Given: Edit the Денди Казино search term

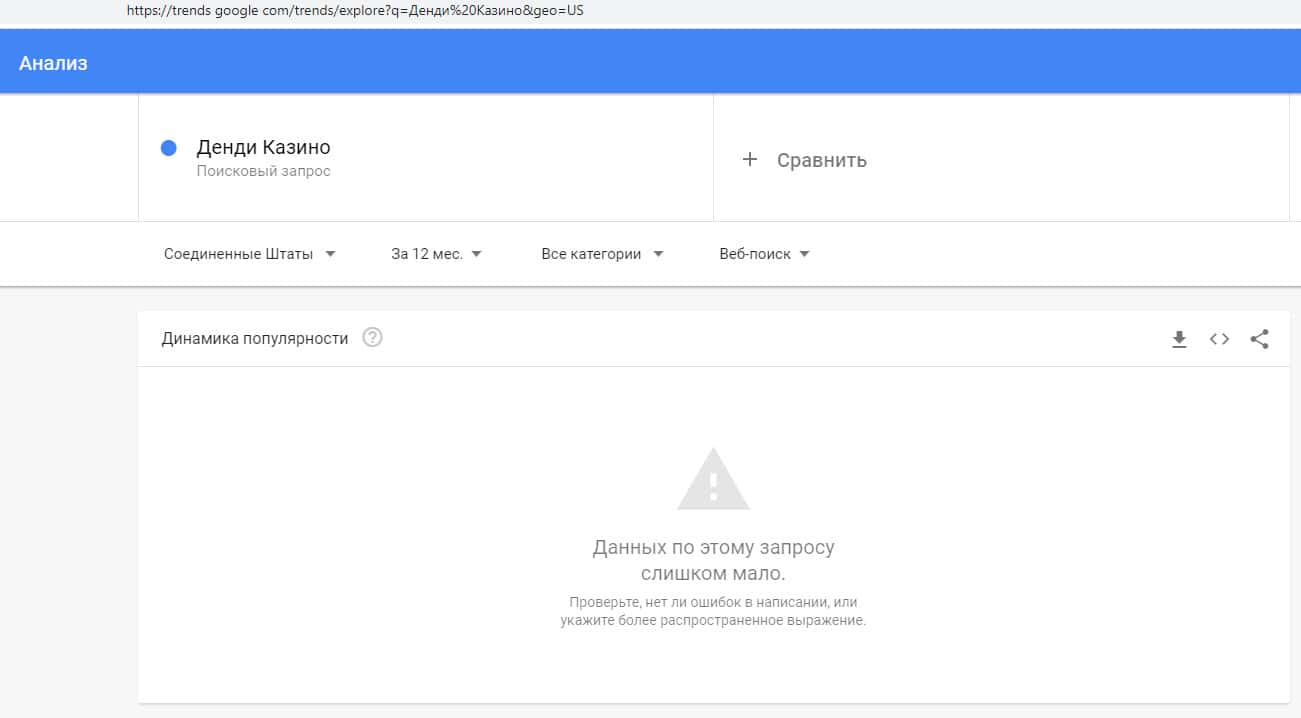Looking at the screenshot, I should point(263,147).
